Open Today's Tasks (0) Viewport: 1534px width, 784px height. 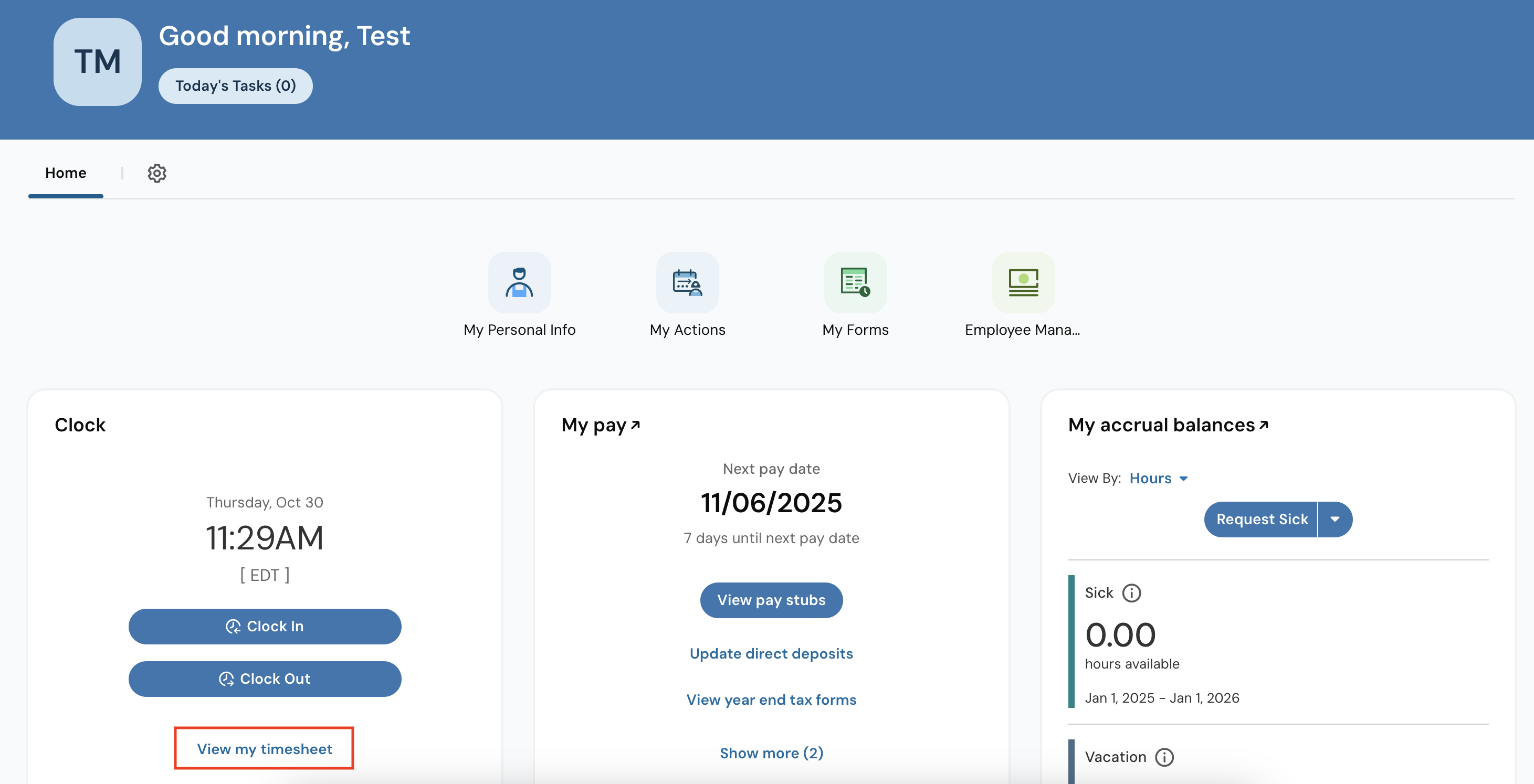coord(235,86)
